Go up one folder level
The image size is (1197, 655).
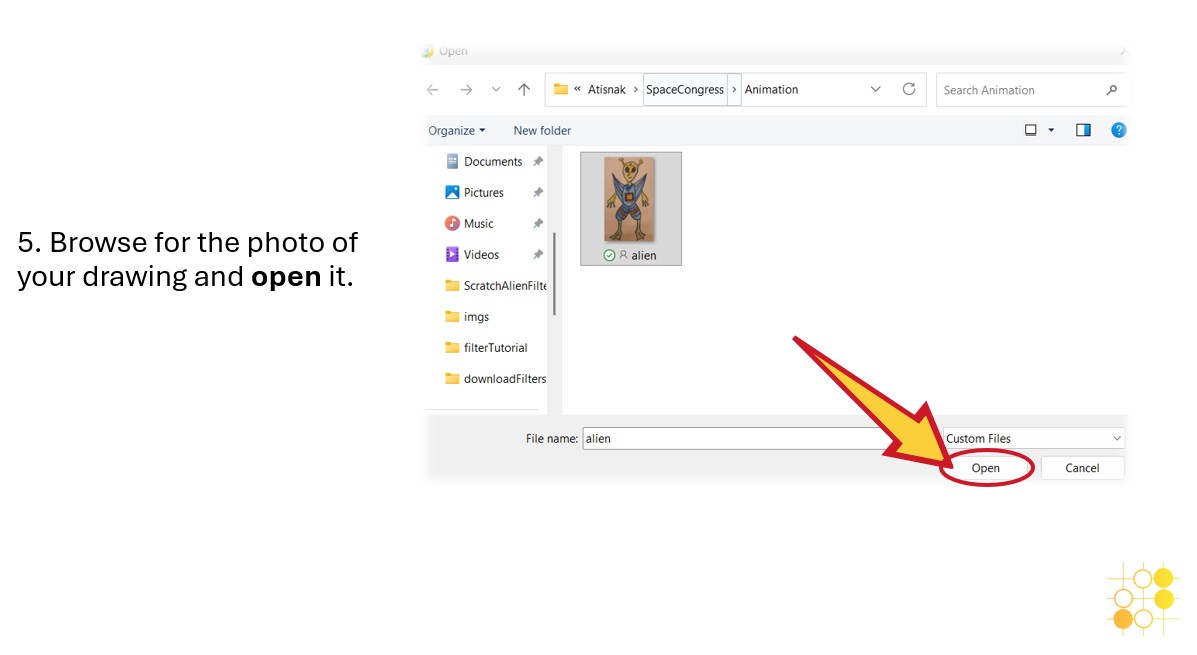coord(524,90)
